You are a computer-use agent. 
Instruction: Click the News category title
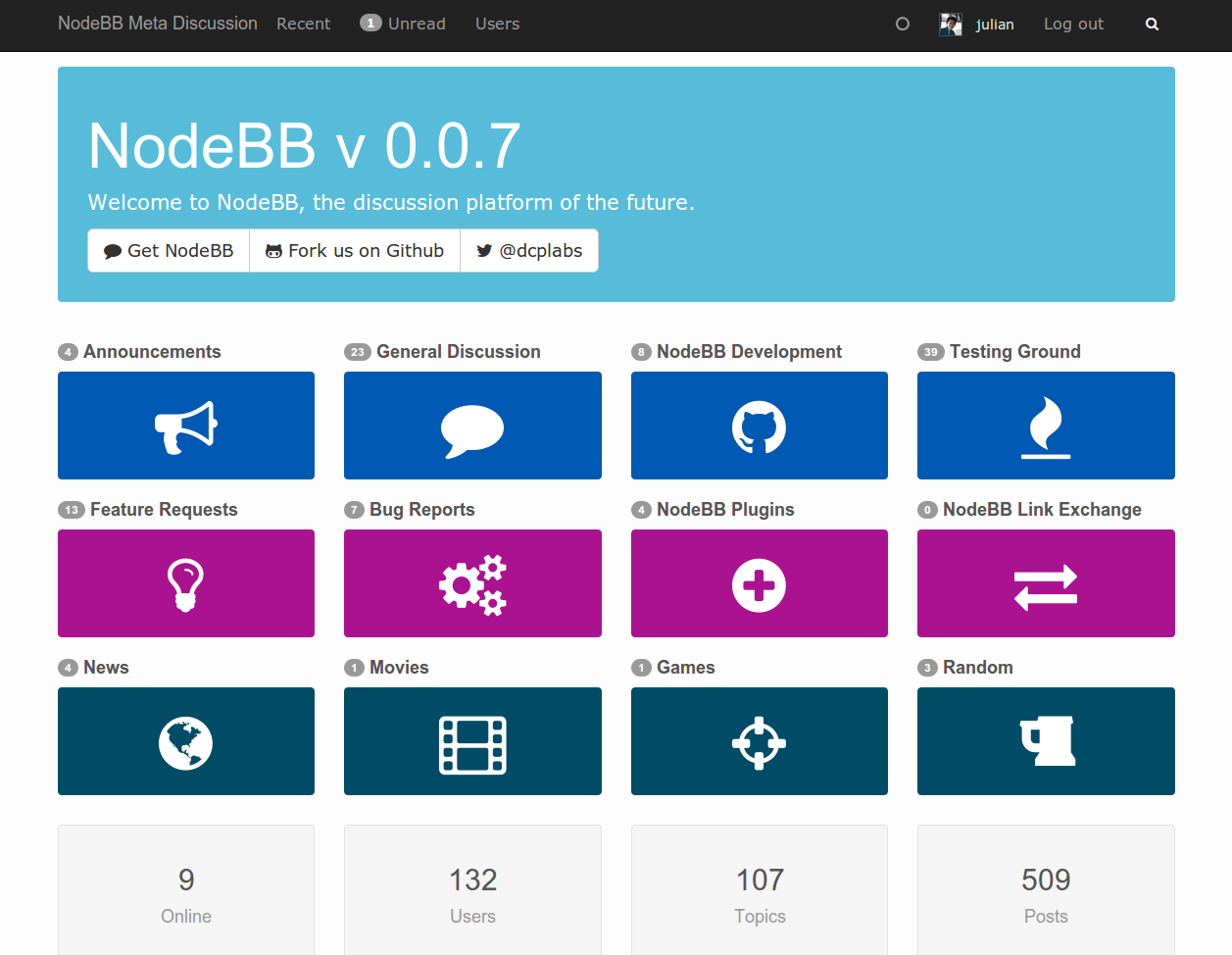pos(106,668)
